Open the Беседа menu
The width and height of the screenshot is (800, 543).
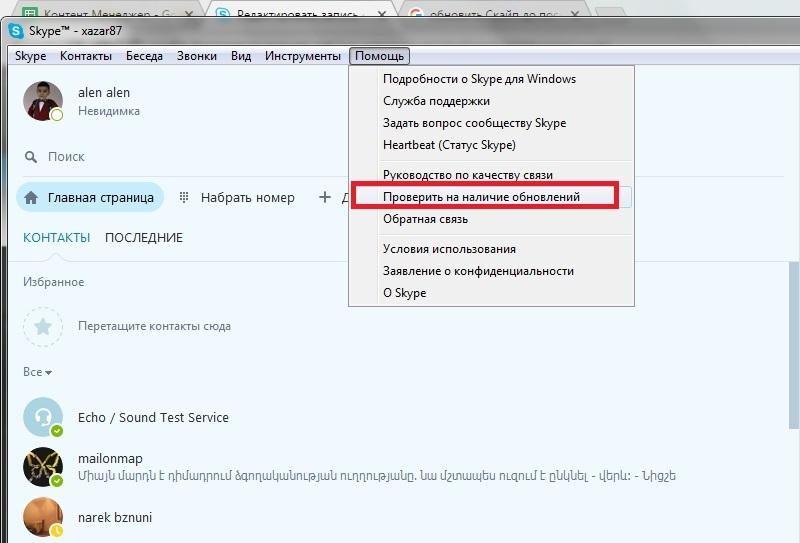click(144, 56)
